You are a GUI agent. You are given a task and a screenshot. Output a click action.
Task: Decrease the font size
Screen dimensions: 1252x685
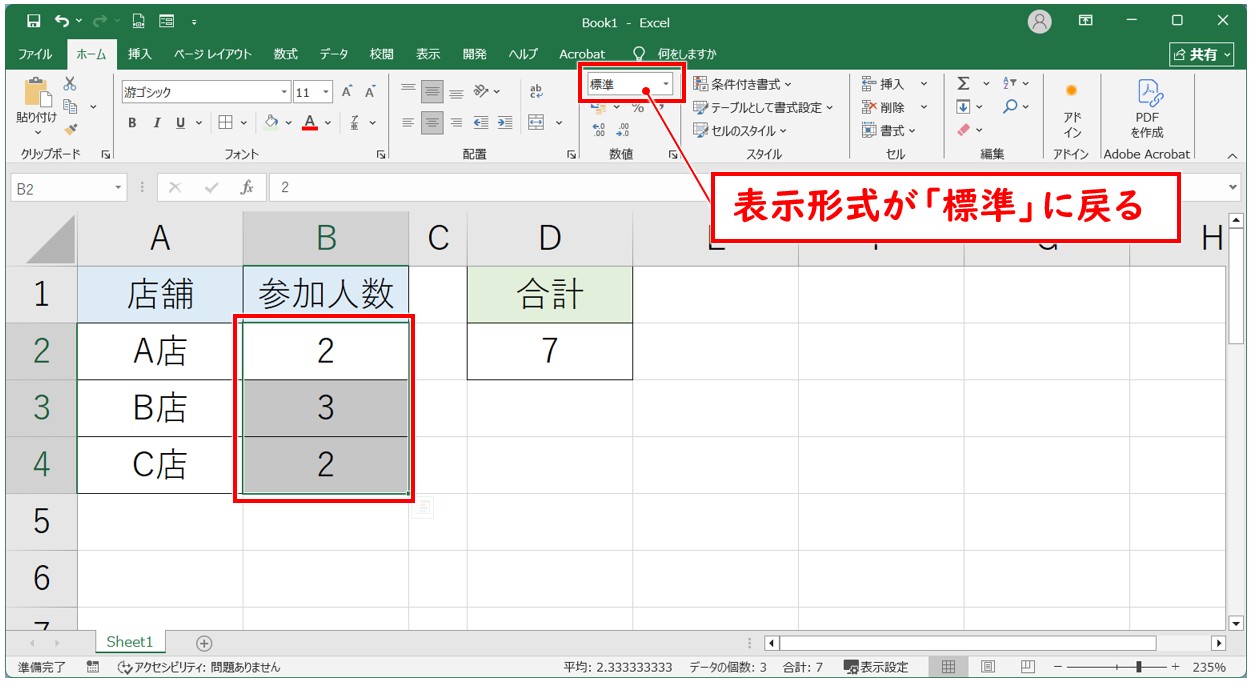369,92
